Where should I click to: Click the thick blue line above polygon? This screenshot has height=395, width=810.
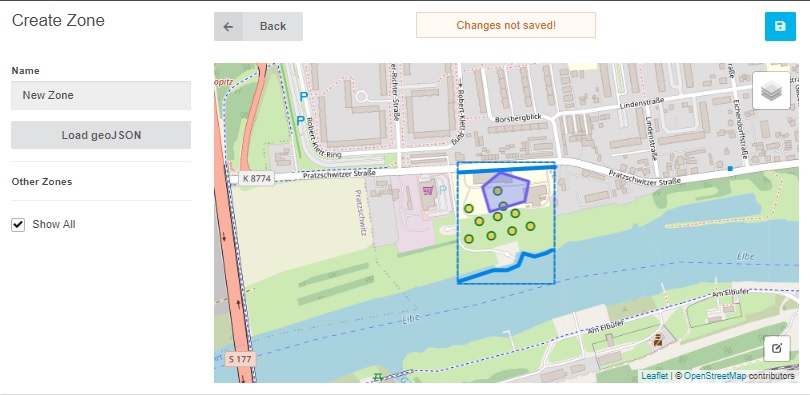pos(506,169)
